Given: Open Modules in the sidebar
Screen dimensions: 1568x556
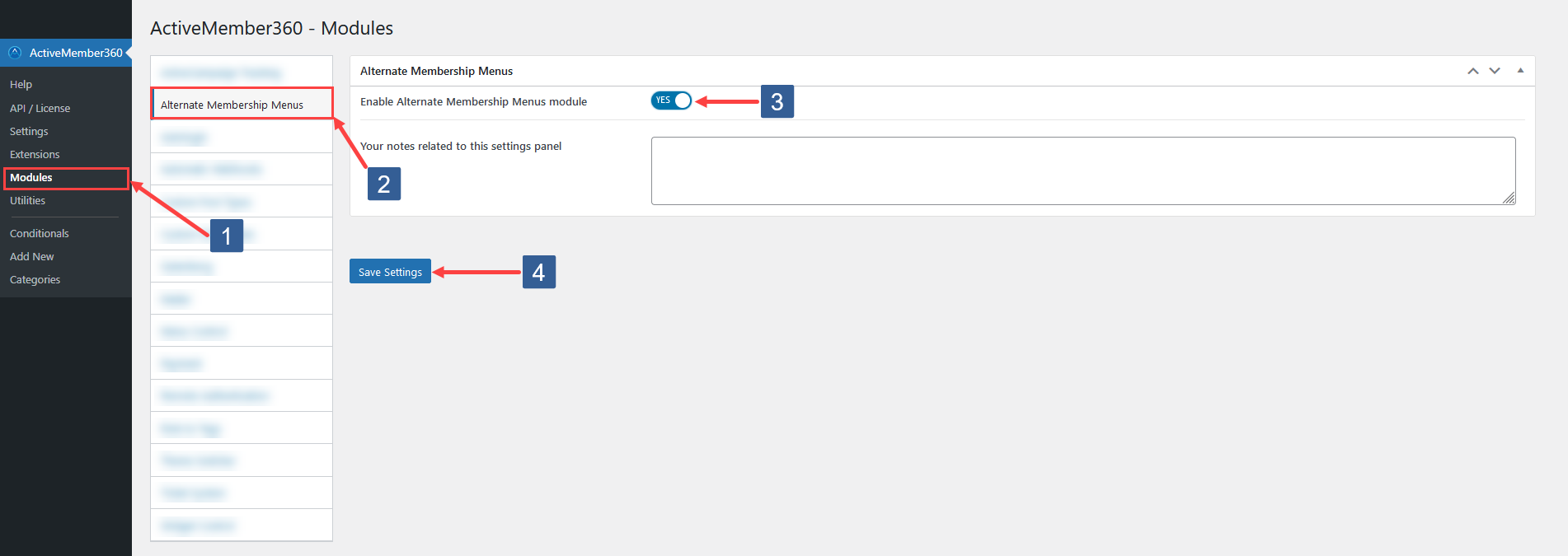Looking at the screenshot, I should (31, 177).
